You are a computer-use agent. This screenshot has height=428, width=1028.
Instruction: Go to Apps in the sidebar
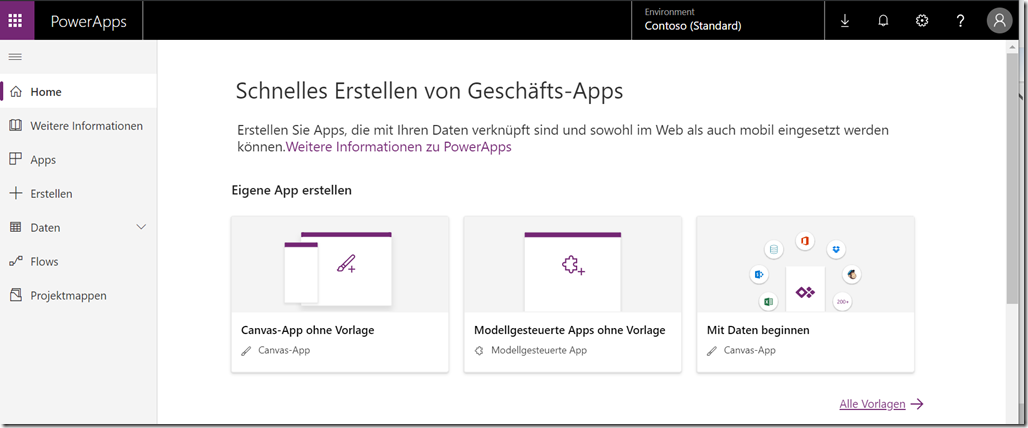(x=79, y=160)
